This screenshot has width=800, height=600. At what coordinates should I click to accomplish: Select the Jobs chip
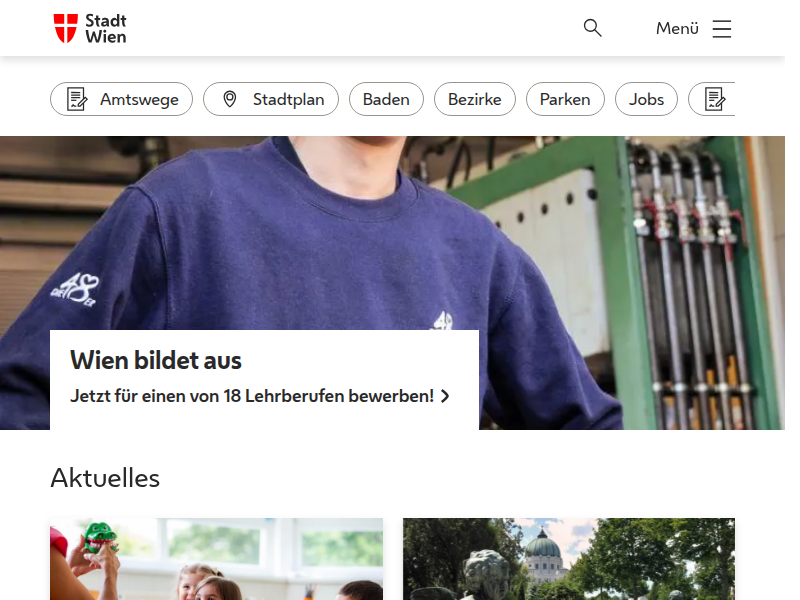click(646, 99)
